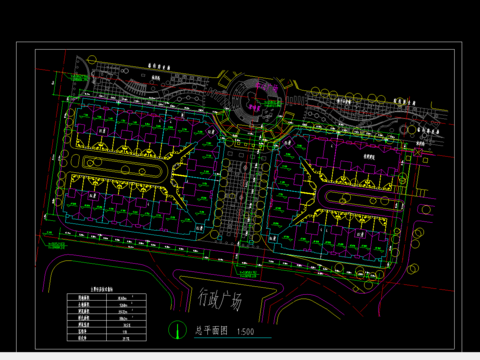Click the double tree circles at the lower right

click(x=413, y=269)
